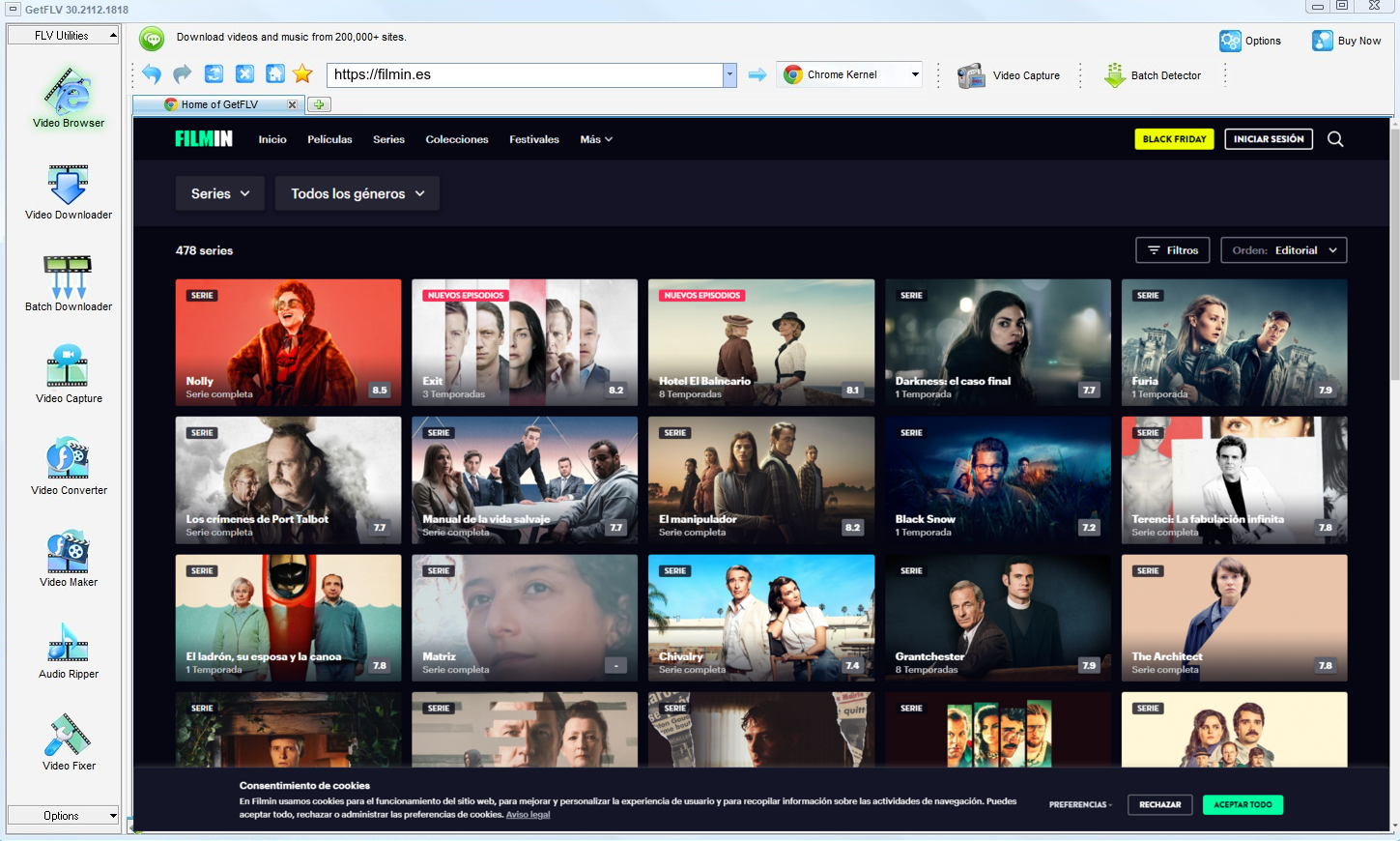Expand the Más menu

(x=596, y=139)
